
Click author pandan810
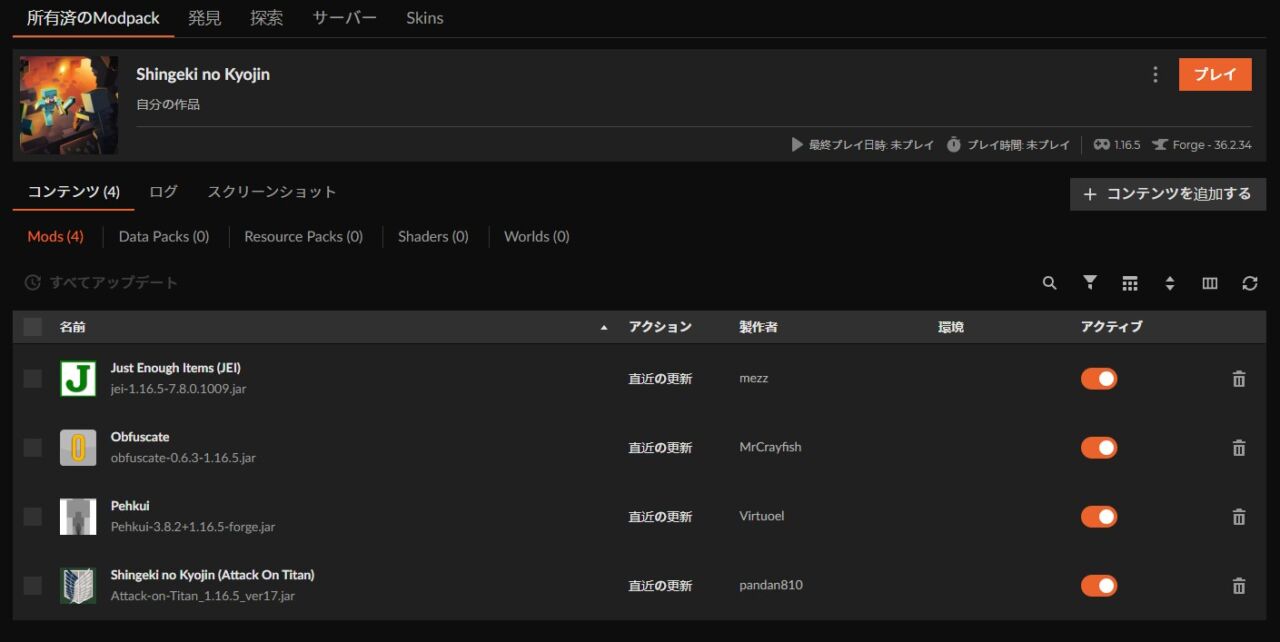tap(771, 586)
